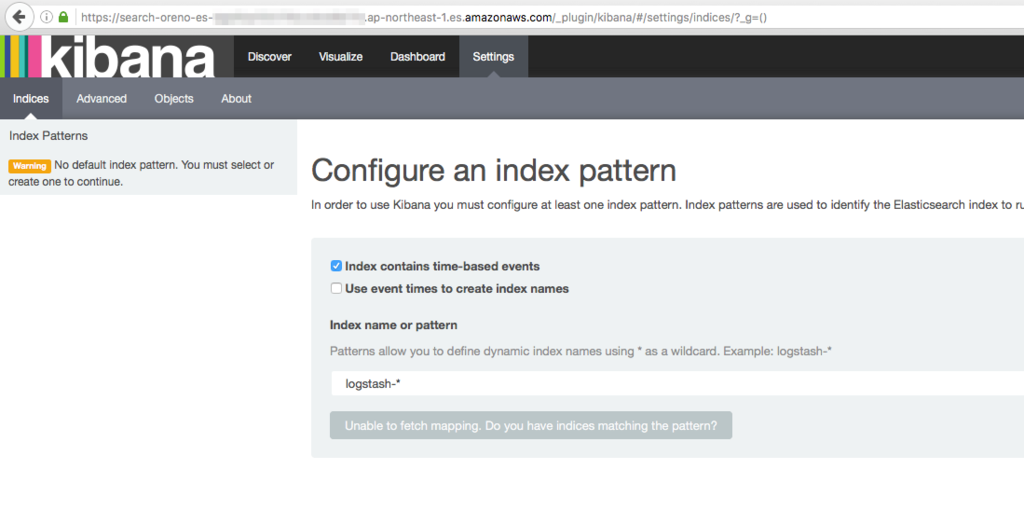This screenshot has height=525, width=1024.
Task: Open the About sub-tab
Action: click(236, 99)
